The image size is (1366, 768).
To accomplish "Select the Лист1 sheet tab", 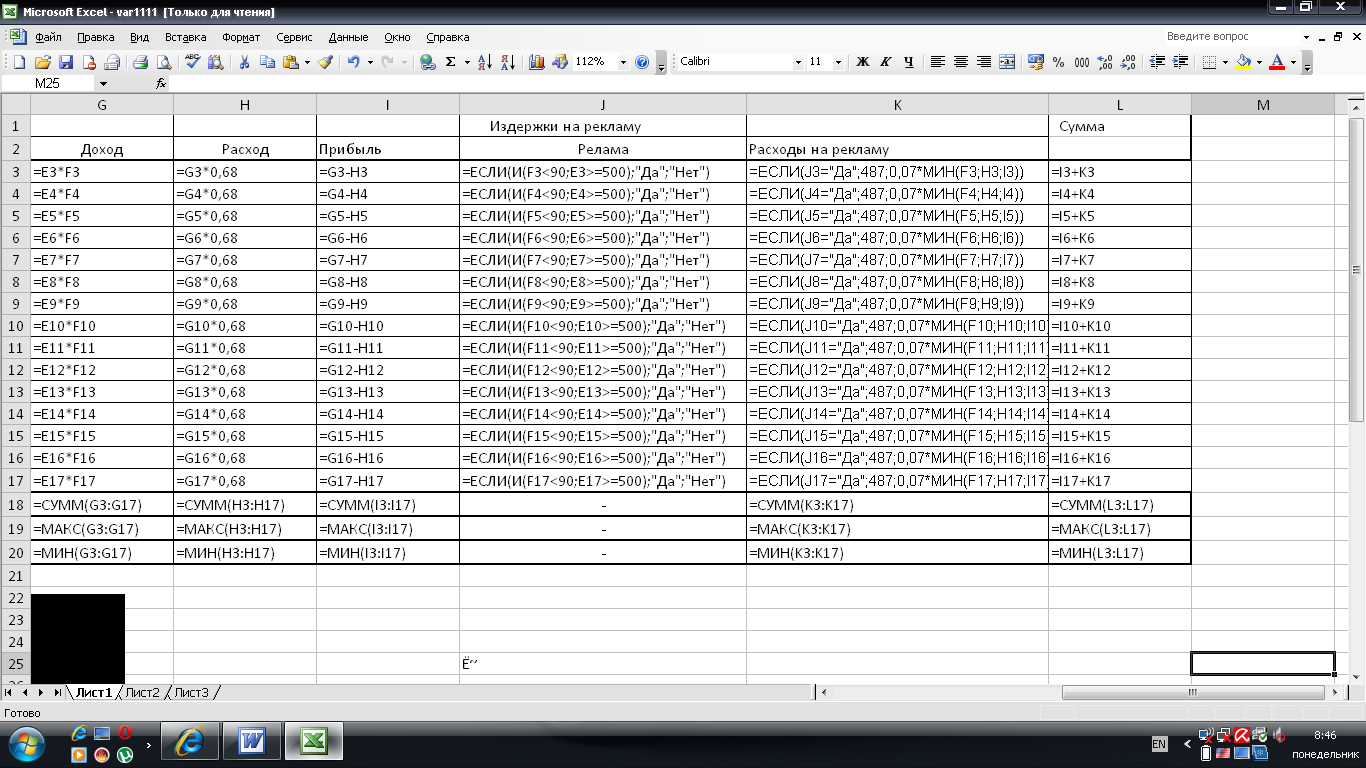I will click(93, 692).
